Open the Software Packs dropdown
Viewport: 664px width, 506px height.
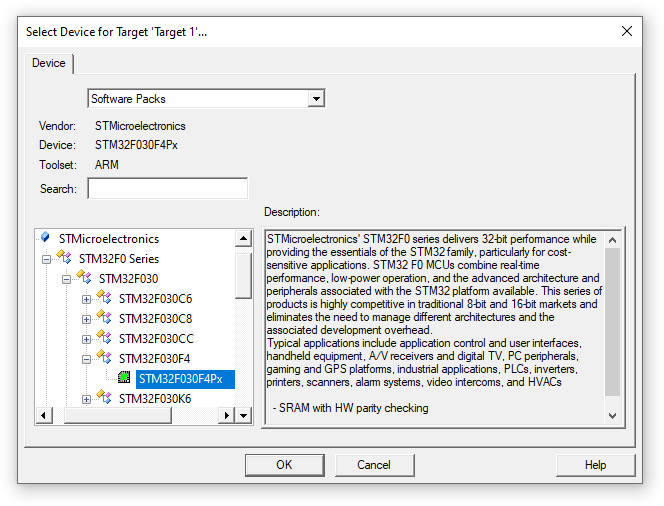(x=316, y=99)
